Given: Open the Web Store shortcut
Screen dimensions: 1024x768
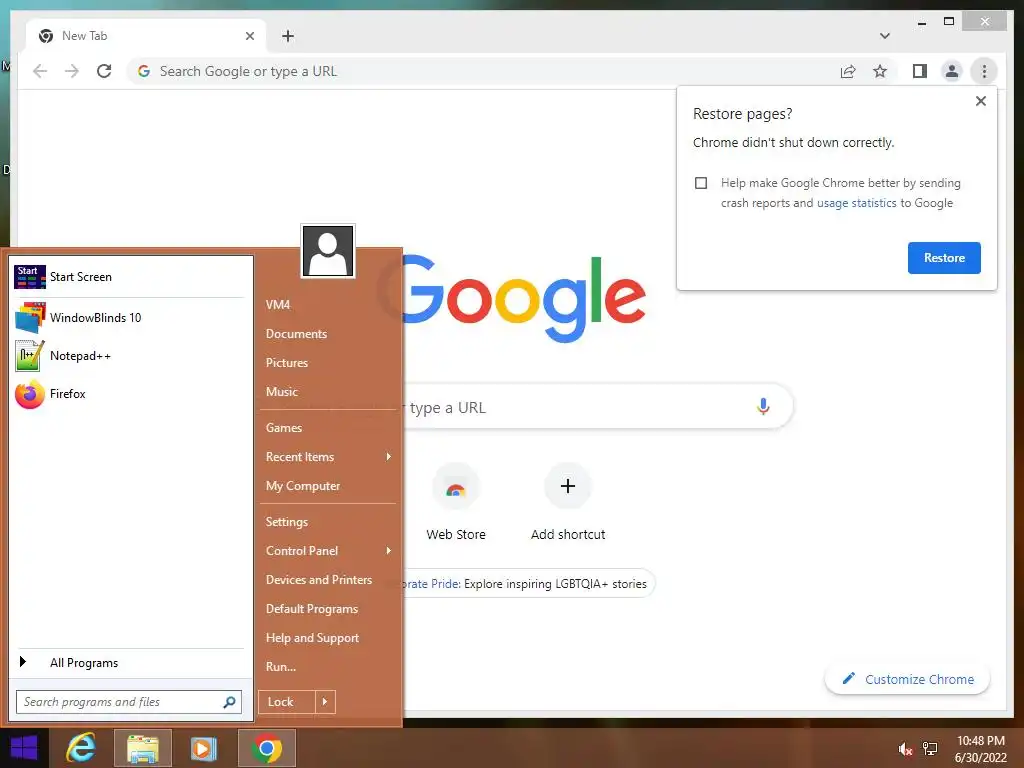Looking at the screenshot, I should click(456, 502).
